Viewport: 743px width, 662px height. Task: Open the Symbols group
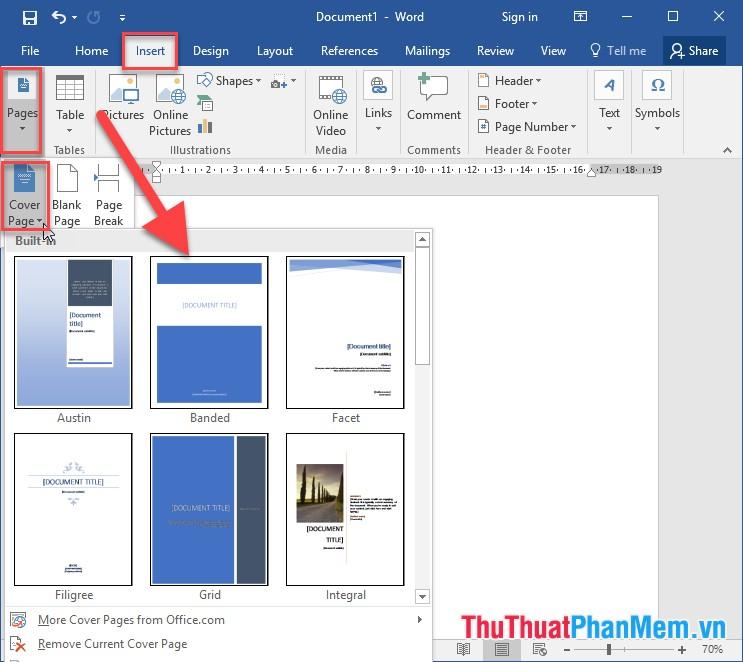[x=657, y=102]
